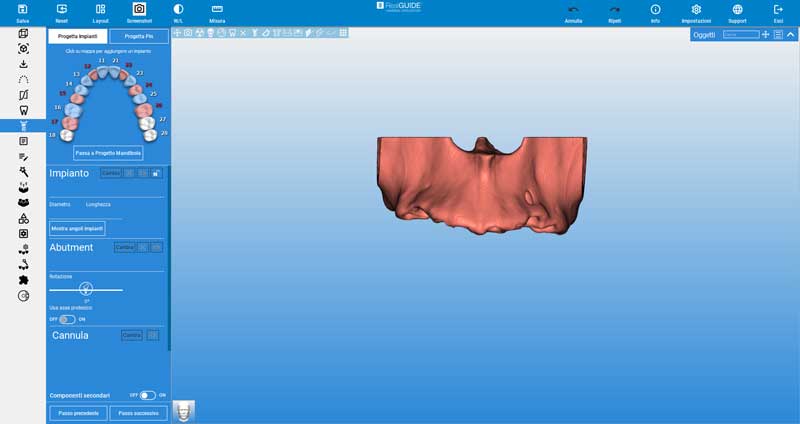Viewport: 800px width, 424px height.
Task: Enable the Componenti secondari switch
Action: (x=148, y=395)
